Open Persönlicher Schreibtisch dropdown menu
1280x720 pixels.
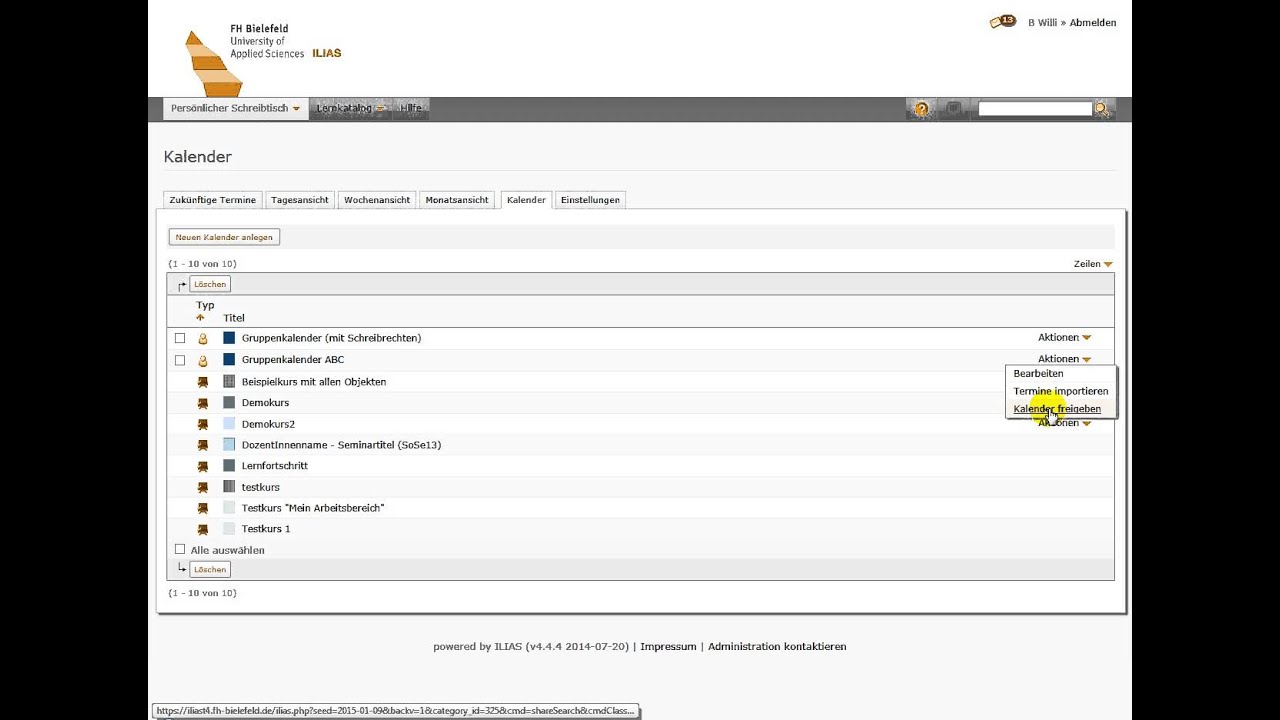[235, 108]
